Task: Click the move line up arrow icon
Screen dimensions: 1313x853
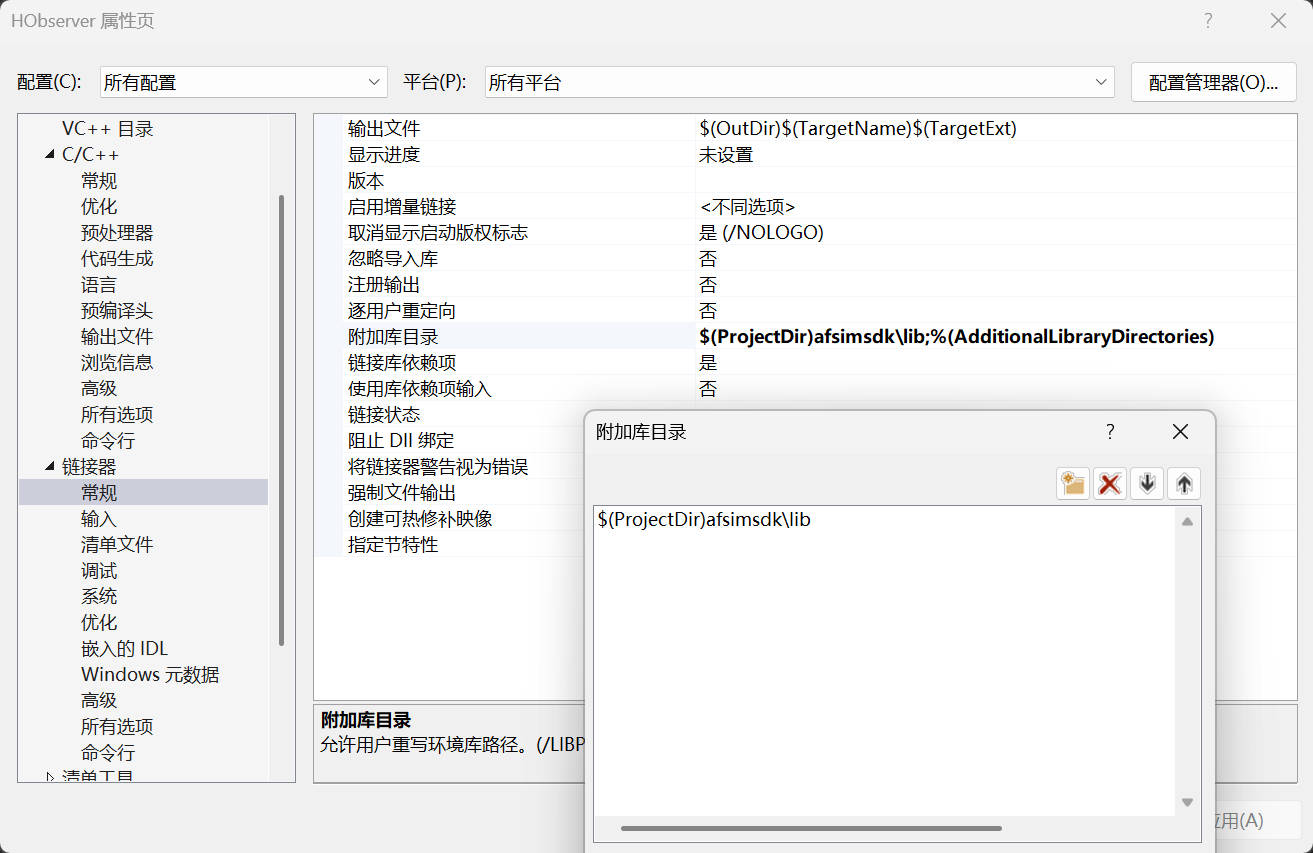Action: (1184, 484)
